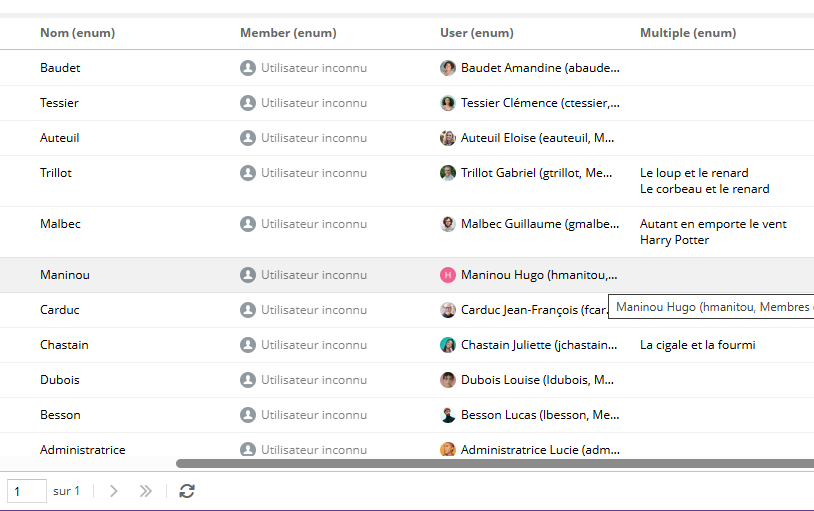Image resolution: width=814 pixels, height=511 pixels.
Task: Click Maninou Hugo's pink avatar
Action: coord(448,275)
